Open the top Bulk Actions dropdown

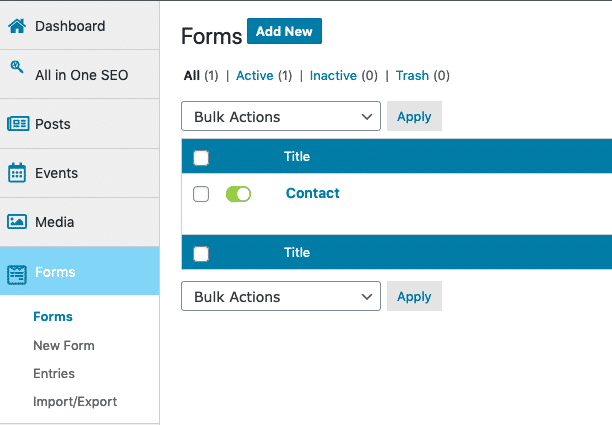coord(281,116)
